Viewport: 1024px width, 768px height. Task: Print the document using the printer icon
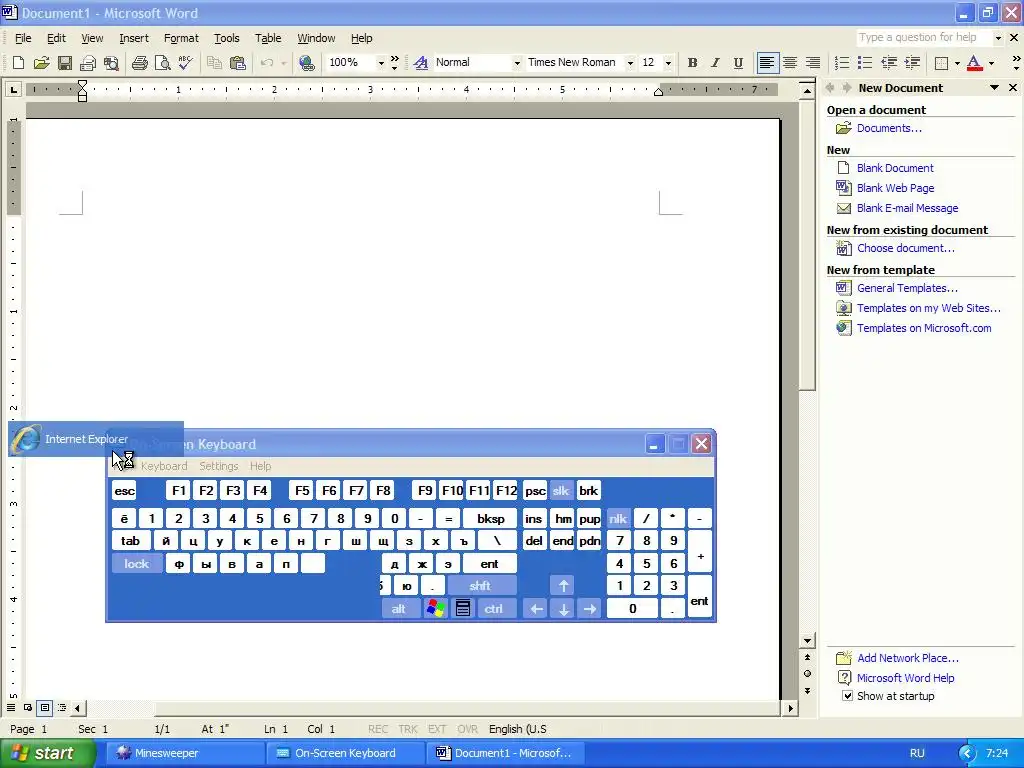(x=139, y=63)
